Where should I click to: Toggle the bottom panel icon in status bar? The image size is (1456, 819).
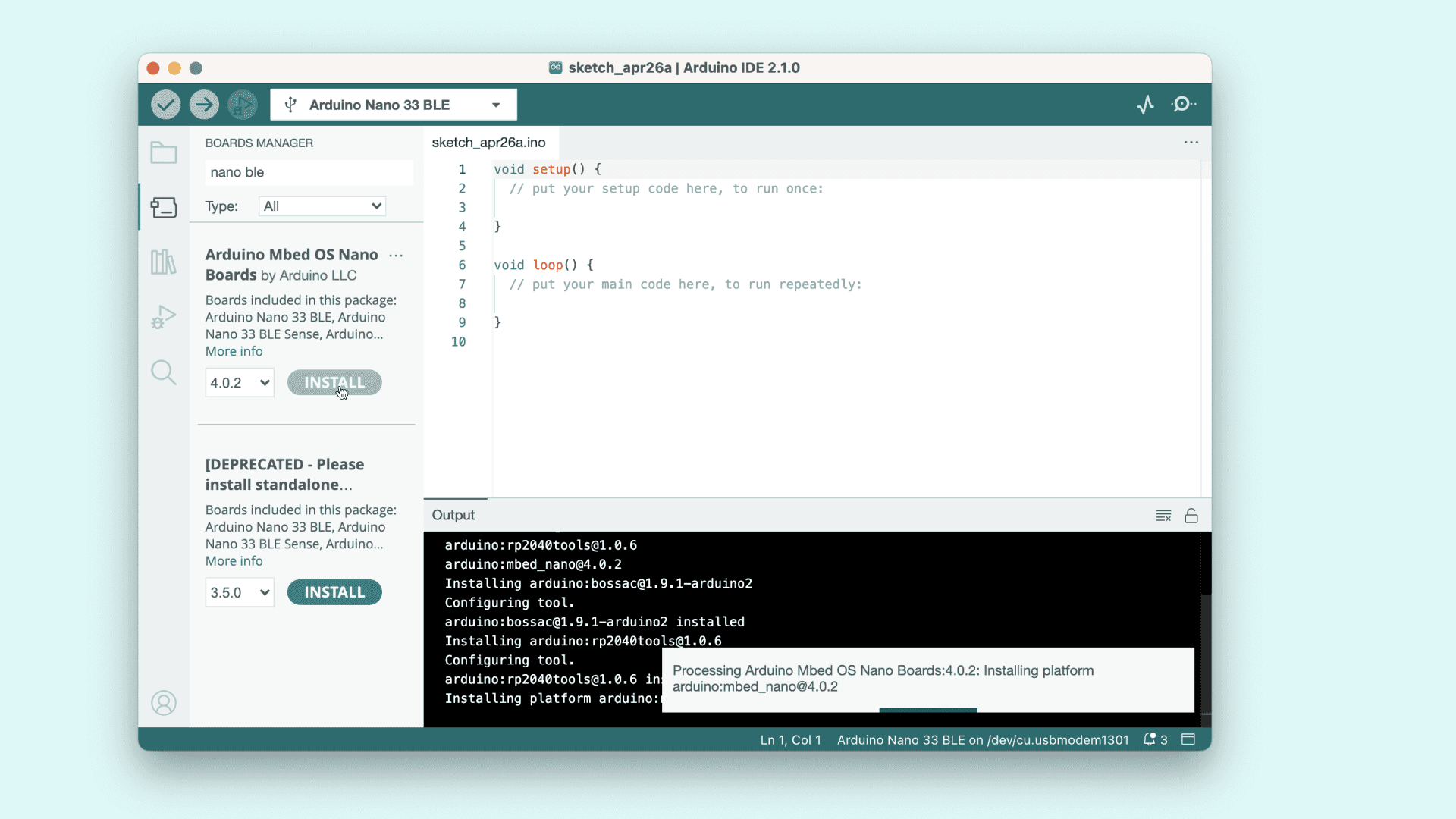pyautogui.click(x=1188, y=739)
